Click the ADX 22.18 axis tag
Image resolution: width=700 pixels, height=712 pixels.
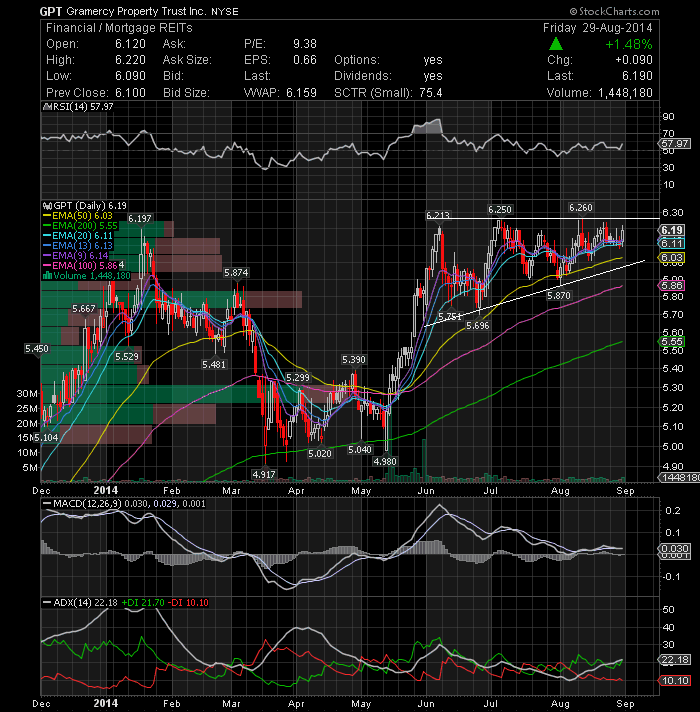coord(675,660)
